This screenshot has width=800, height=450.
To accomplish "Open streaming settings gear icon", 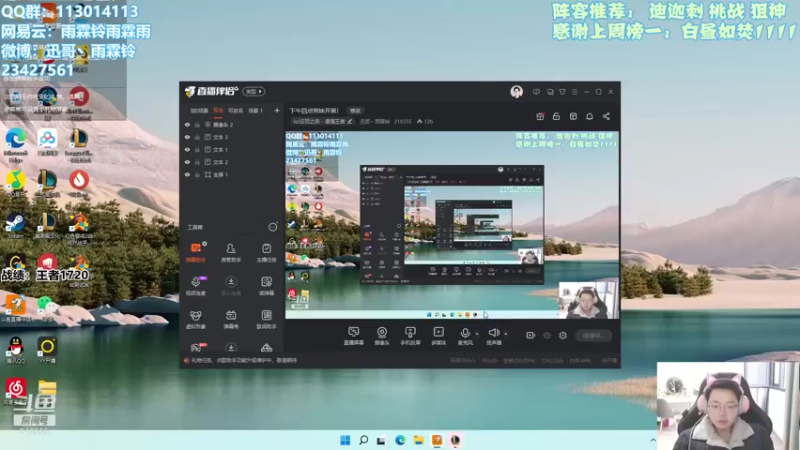I will (x=563, y=335).
